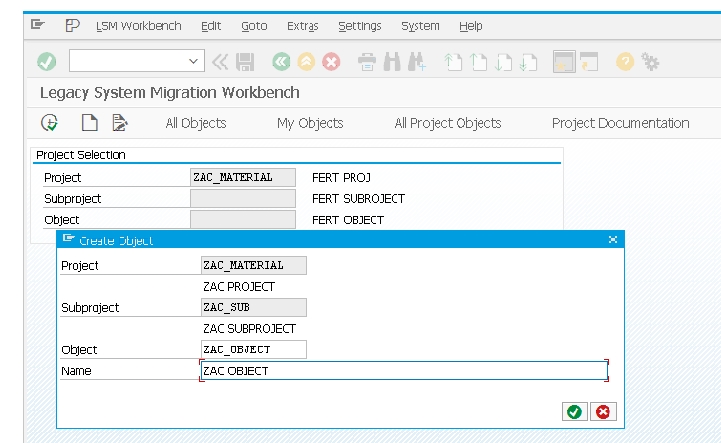Open the Help menu
721x443 pixels.
(x=470, y=26)
